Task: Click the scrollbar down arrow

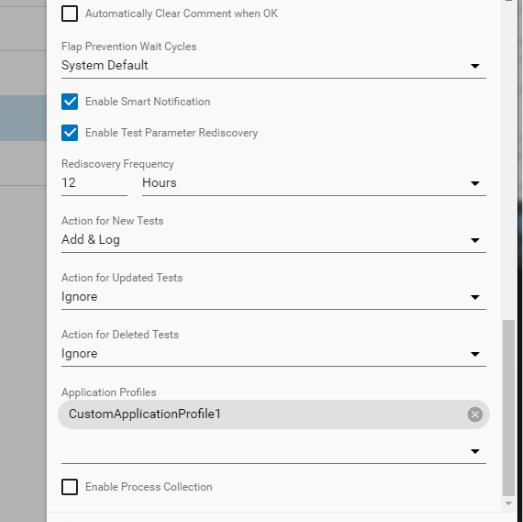Action: pos(509,503)
